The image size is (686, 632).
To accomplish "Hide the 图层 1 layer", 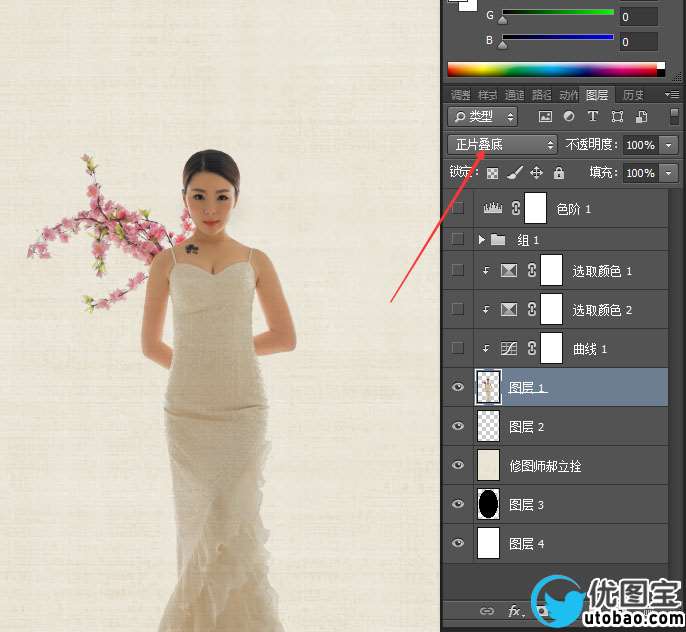I will pyautogui.click(x=458, y=387).
